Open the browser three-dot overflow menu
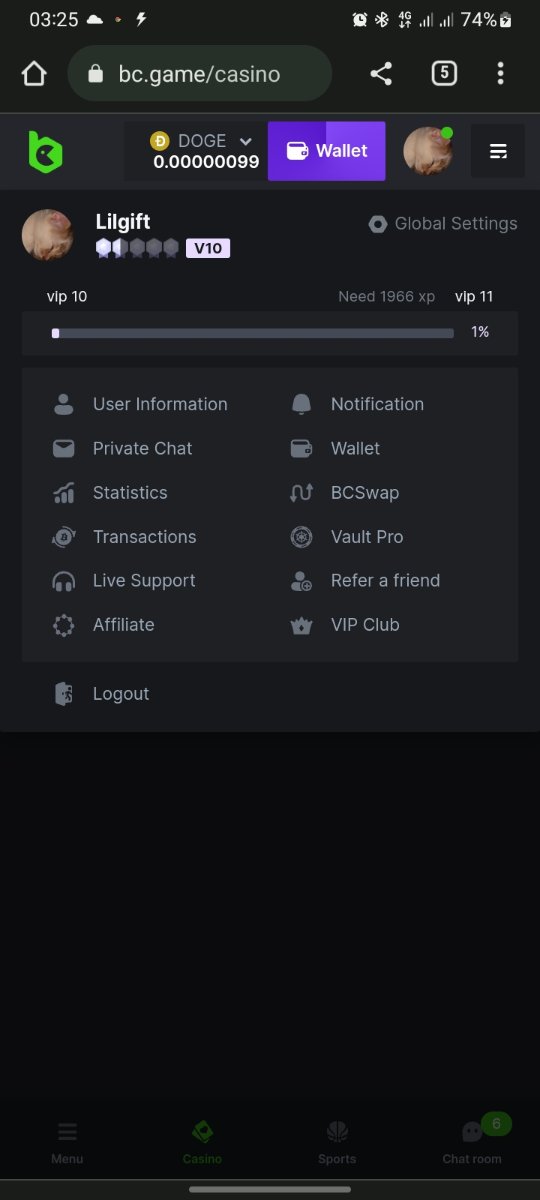 500,73
